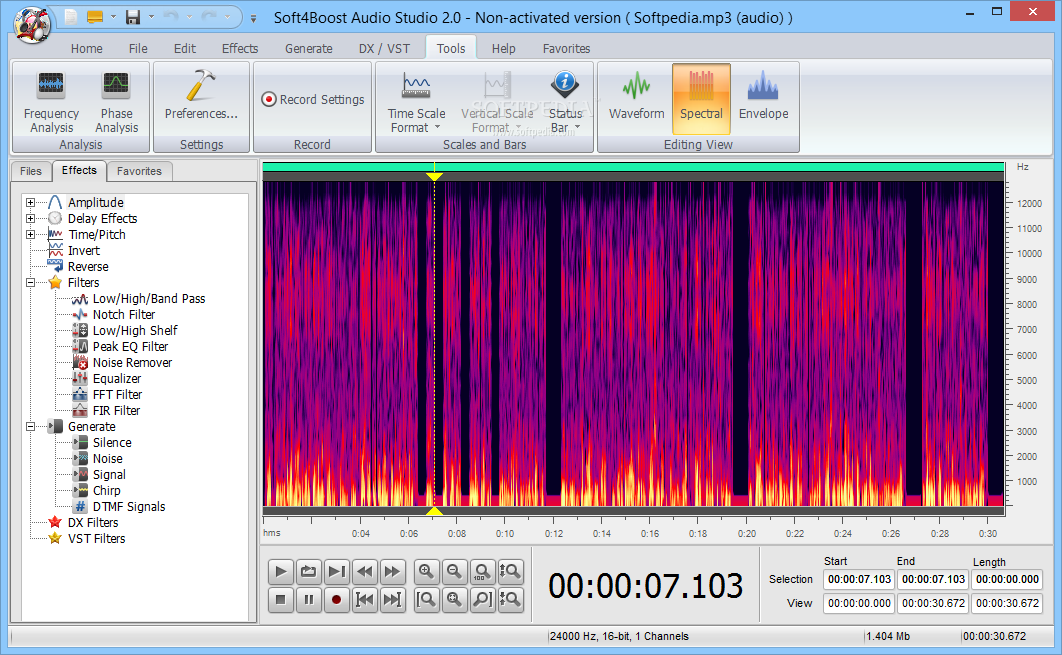Expand the Time/Pitch node
The height and width of the screenshot is (655, 1062).
(30, 234)
